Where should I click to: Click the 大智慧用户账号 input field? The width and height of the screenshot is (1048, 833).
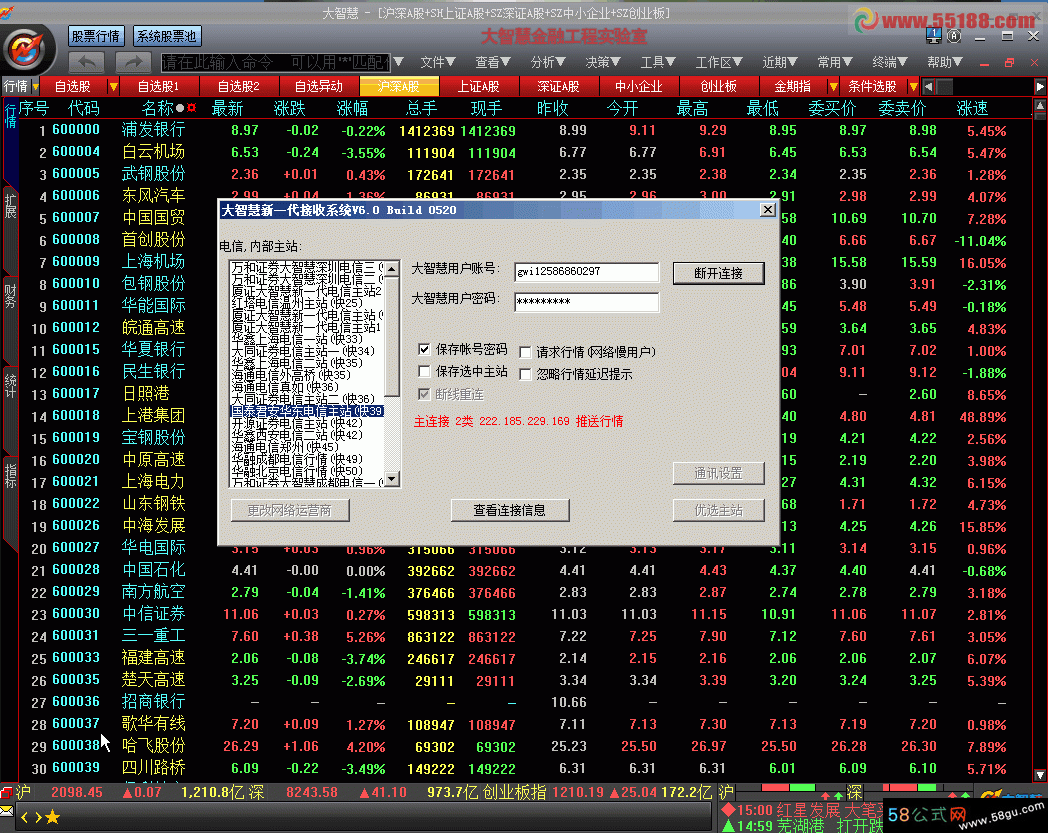pos(586,271)
